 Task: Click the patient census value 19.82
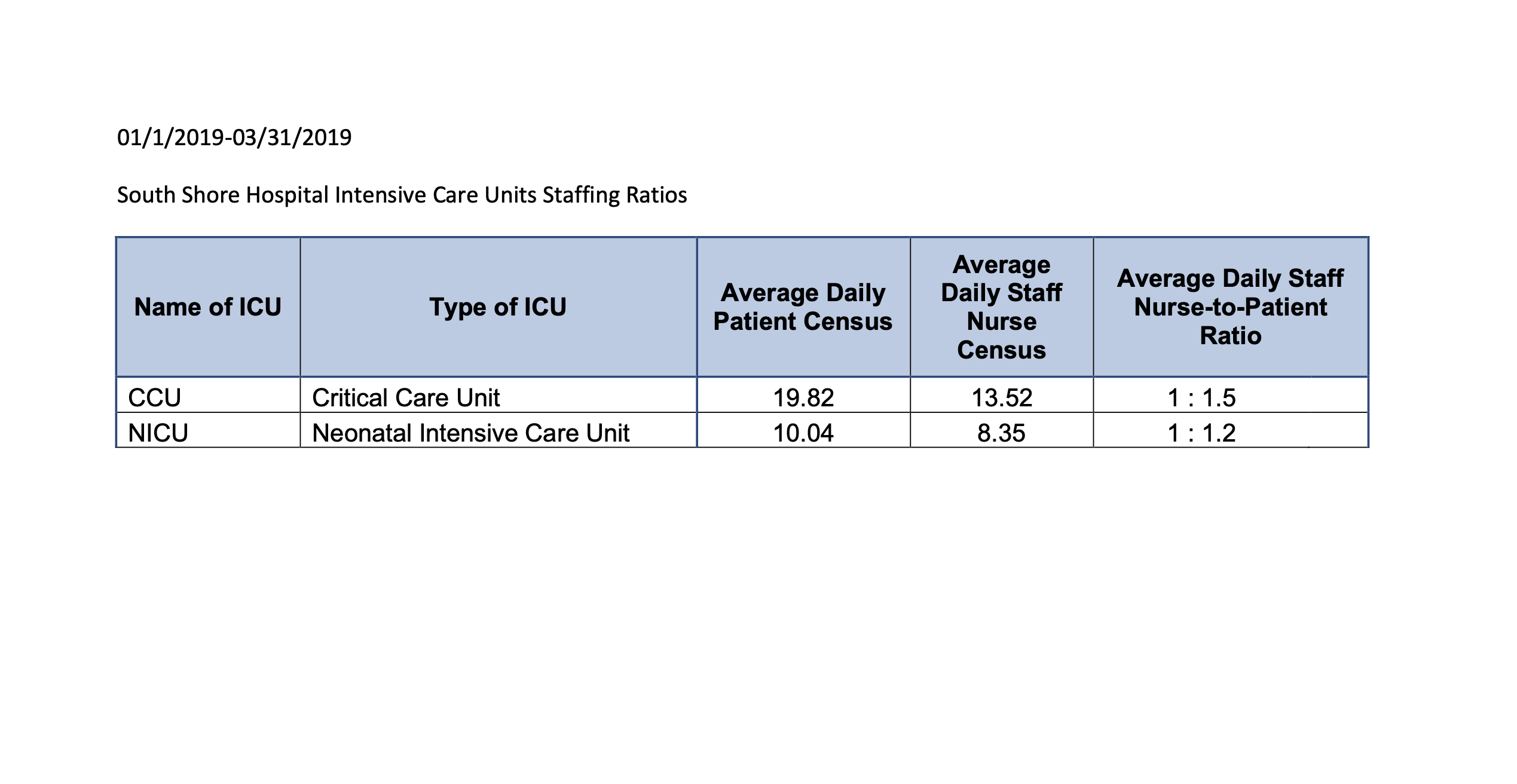tap(803, 398)
